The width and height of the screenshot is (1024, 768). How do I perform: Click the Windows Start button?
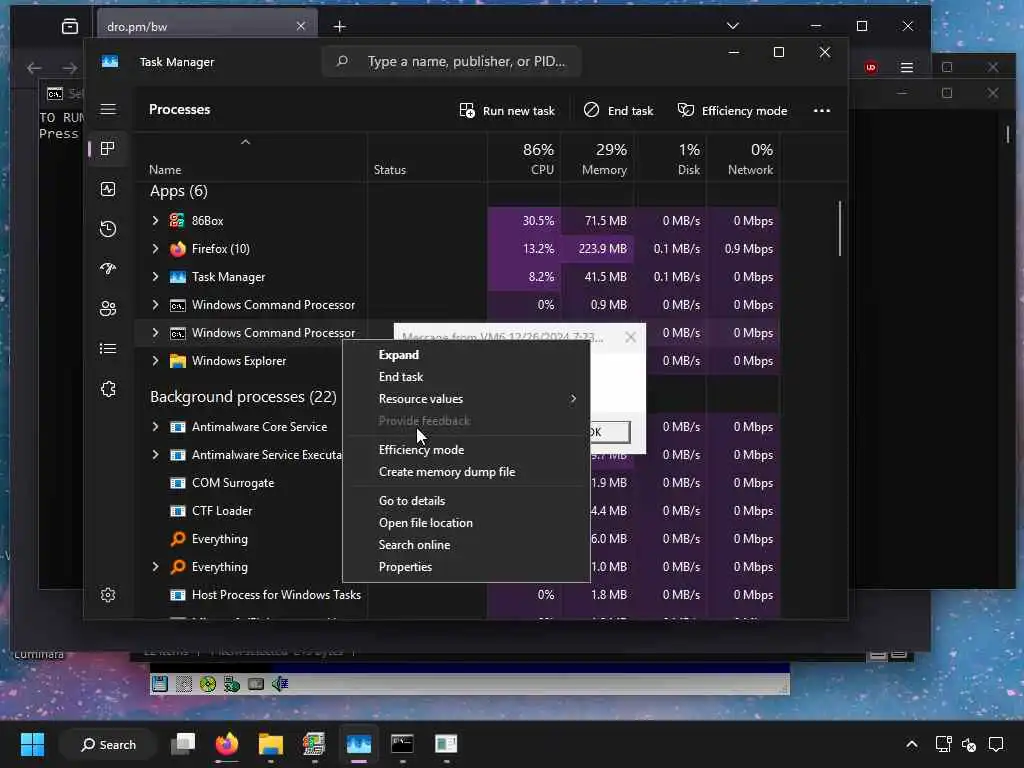pyautogui.click(x=32, y=744)
